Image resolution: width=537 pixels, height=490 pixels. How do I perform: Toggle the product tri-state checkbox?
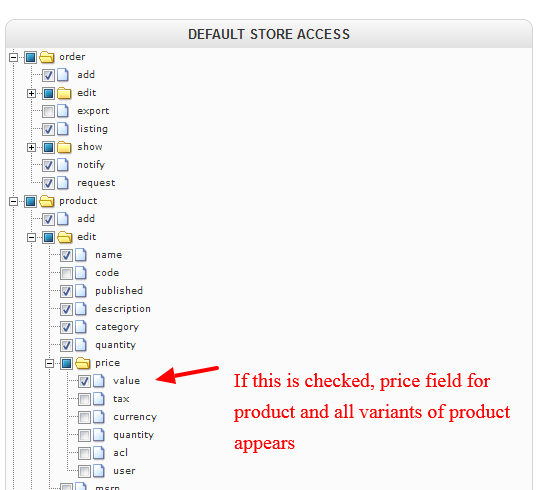pyautogui.click(x=30, y=201)
